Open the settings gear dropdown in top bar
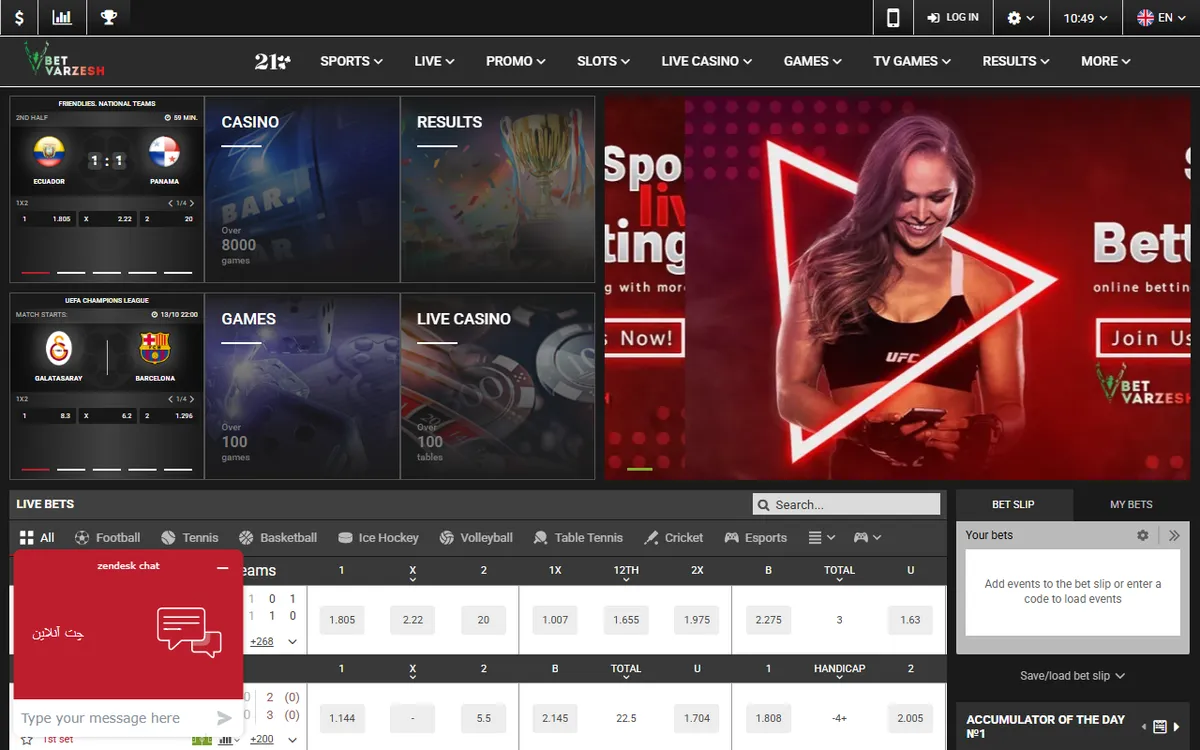Image resolution: width=1200 pixels, height=750 pixels. click(x=1020, y=18)
